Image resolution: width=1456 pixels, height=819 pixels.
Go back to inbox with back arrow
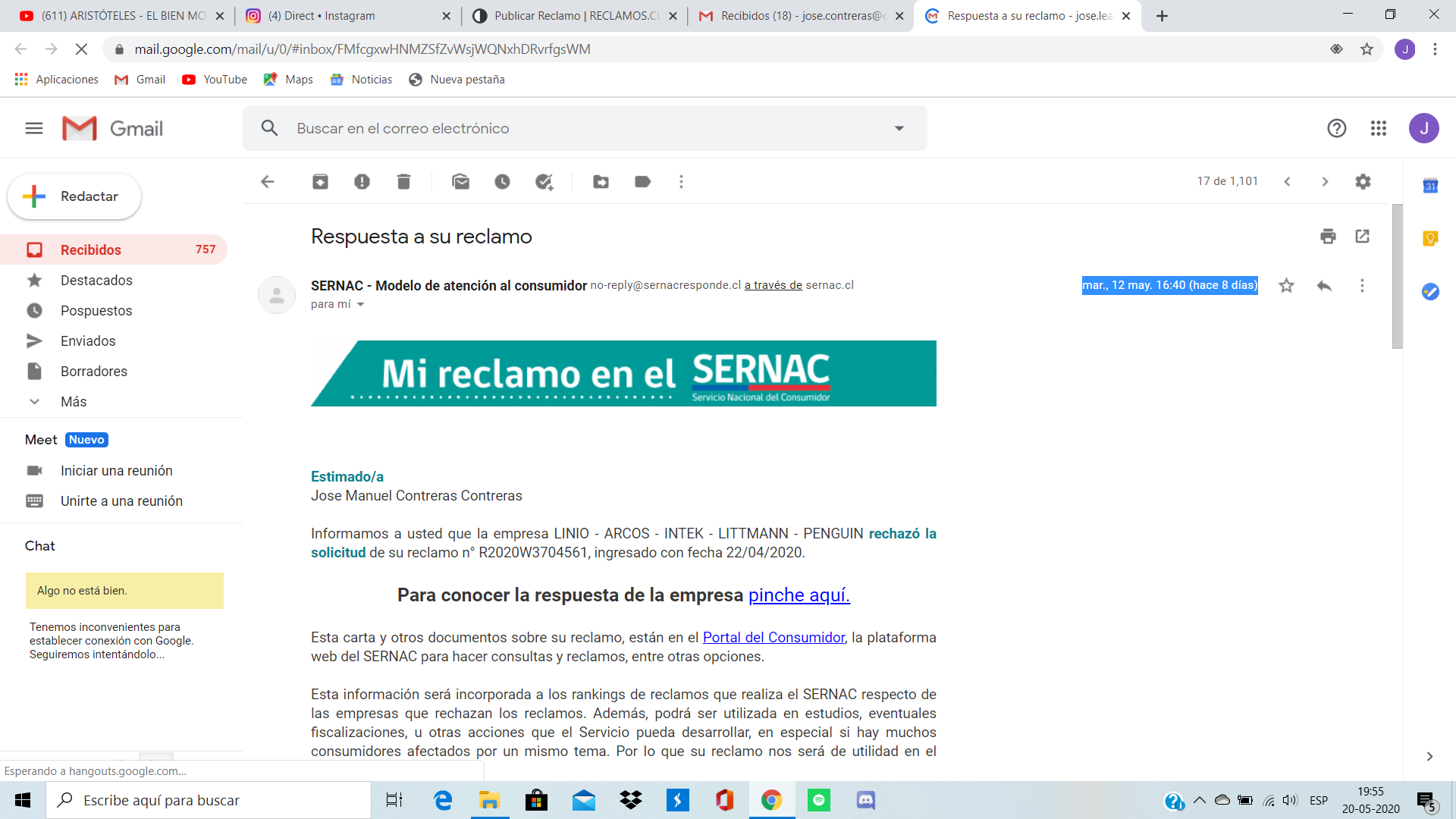pyautogui.click(x=268, y=181)
